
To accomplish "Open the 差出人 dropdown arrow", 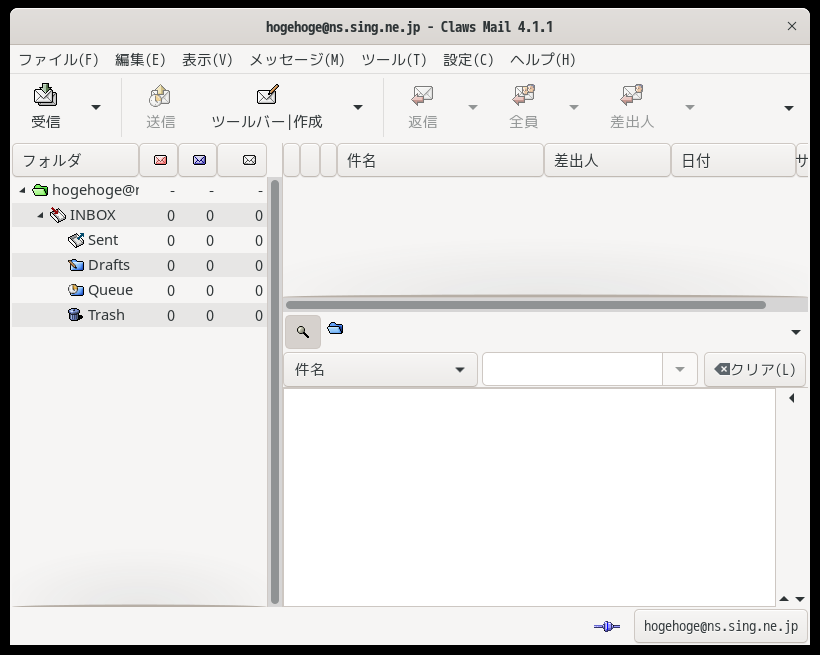I will click(x=690, y=107).
